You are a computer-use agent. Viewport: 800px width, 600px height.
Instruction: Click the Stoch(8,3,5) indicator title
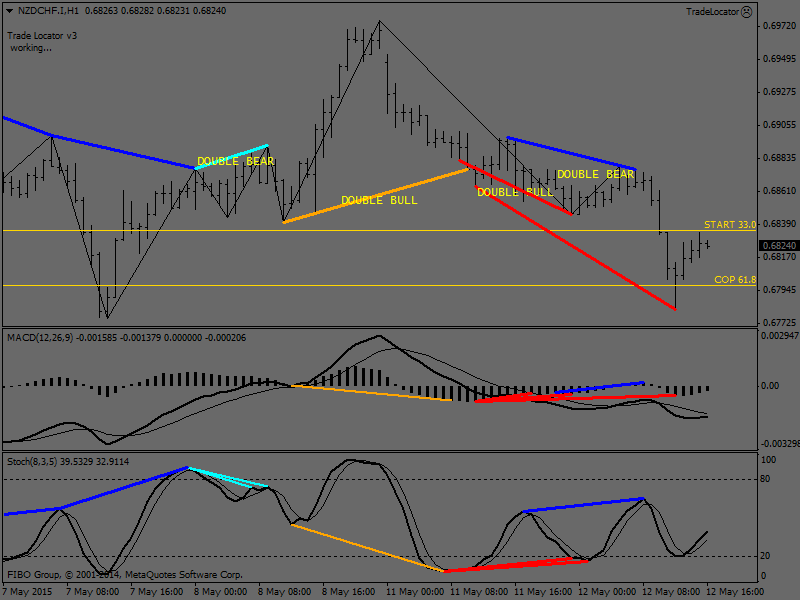(x=35, y=461)
